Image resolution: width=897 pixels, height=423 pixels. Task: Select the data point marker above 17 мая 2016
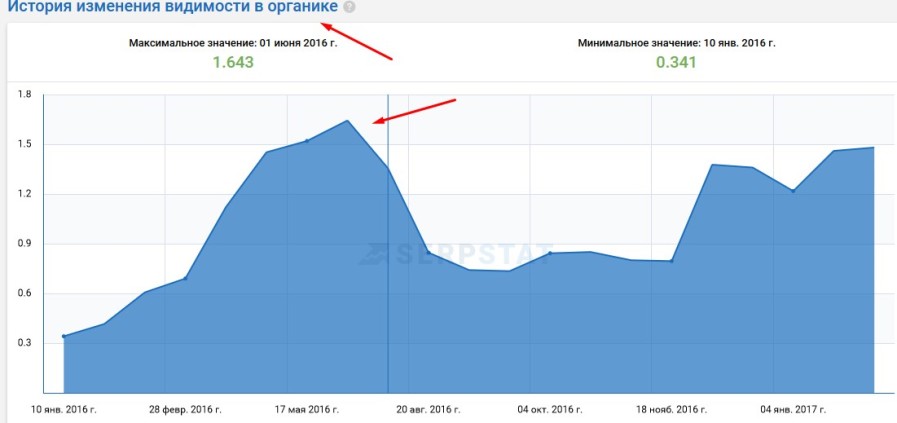pyautogui.click(x=306, y=141)
